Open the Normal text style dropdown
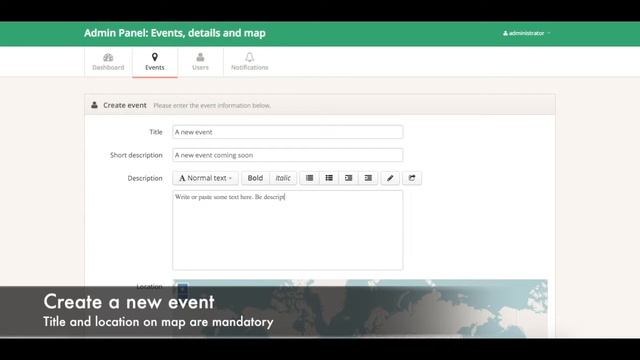The width and height of the screenshot is (640, 360). [205, 178]
